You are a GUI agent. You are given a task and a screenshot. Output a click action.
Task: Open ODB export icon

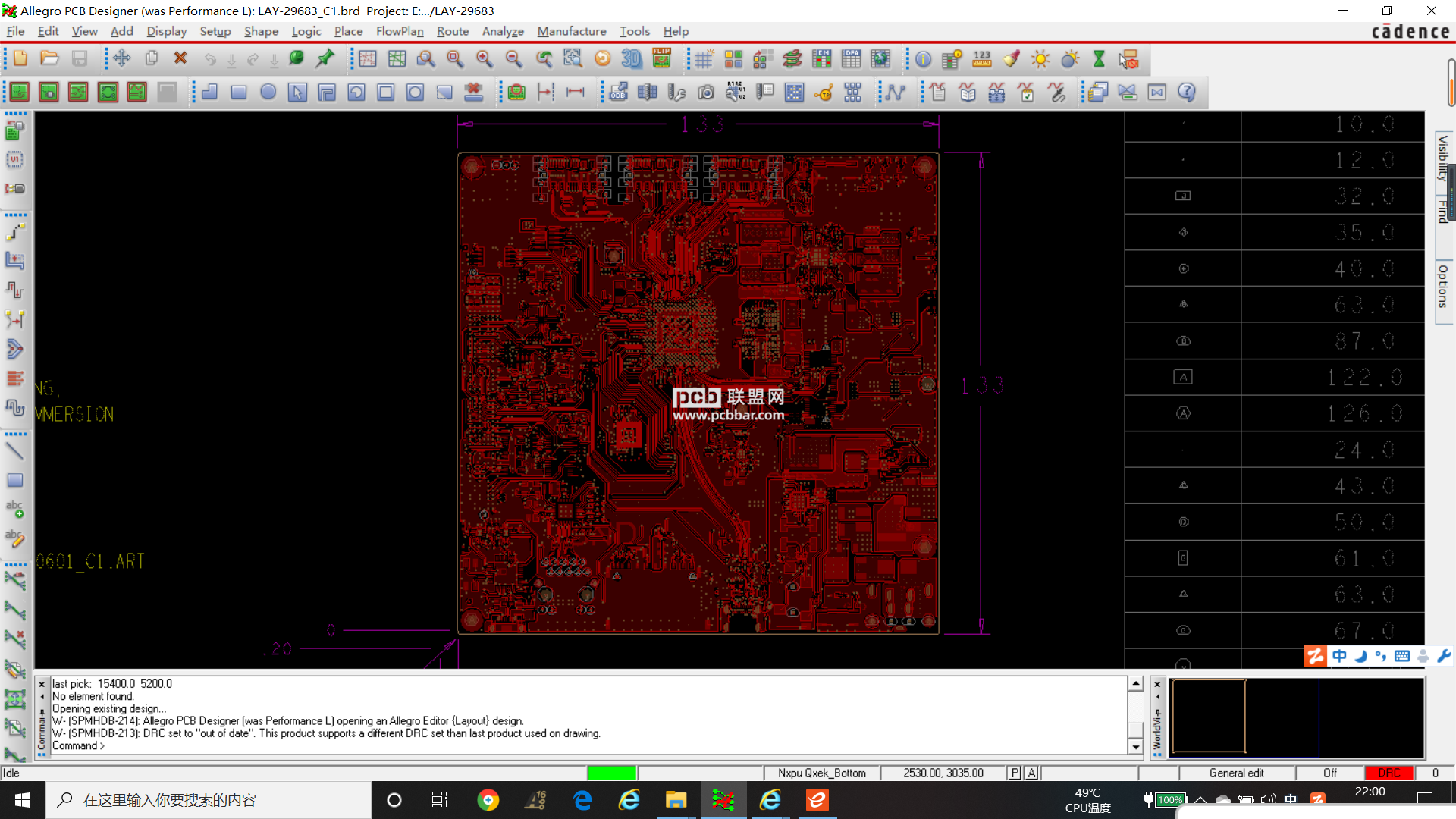(x=619, y=93)
